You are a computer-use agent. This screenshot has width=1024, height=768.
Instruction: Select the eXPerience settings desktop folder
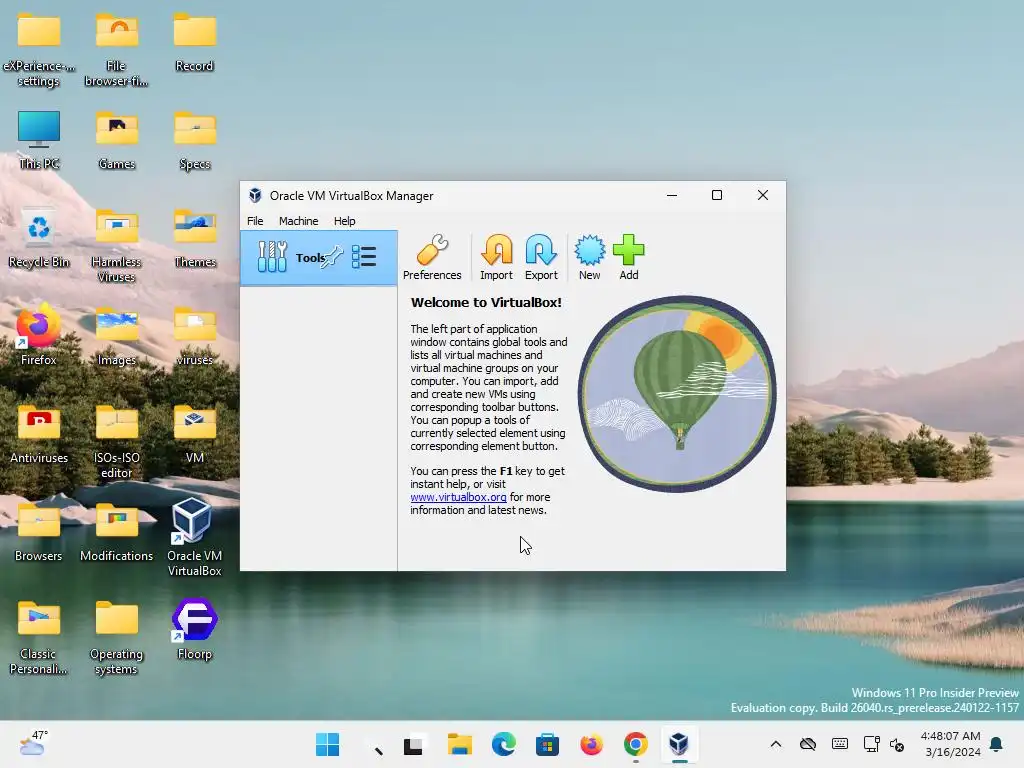point(39,51)
